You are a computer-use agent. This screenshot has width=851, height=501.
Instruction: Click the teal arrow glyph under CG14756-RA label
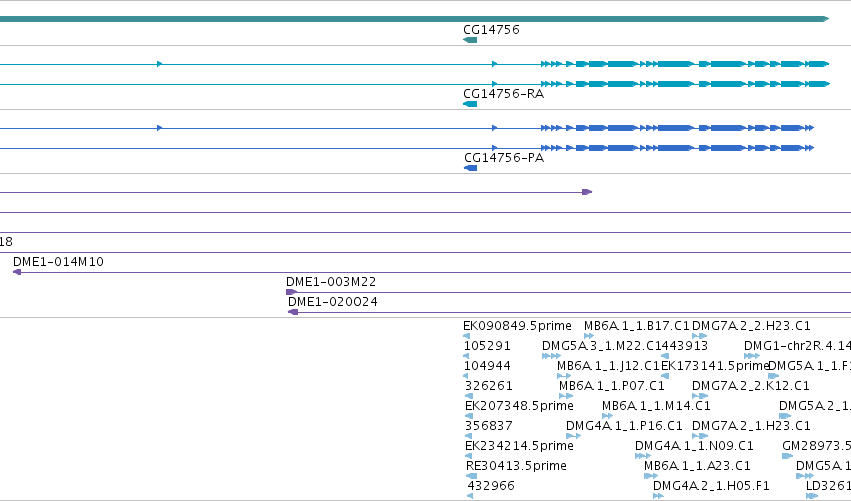pos(470,104)
